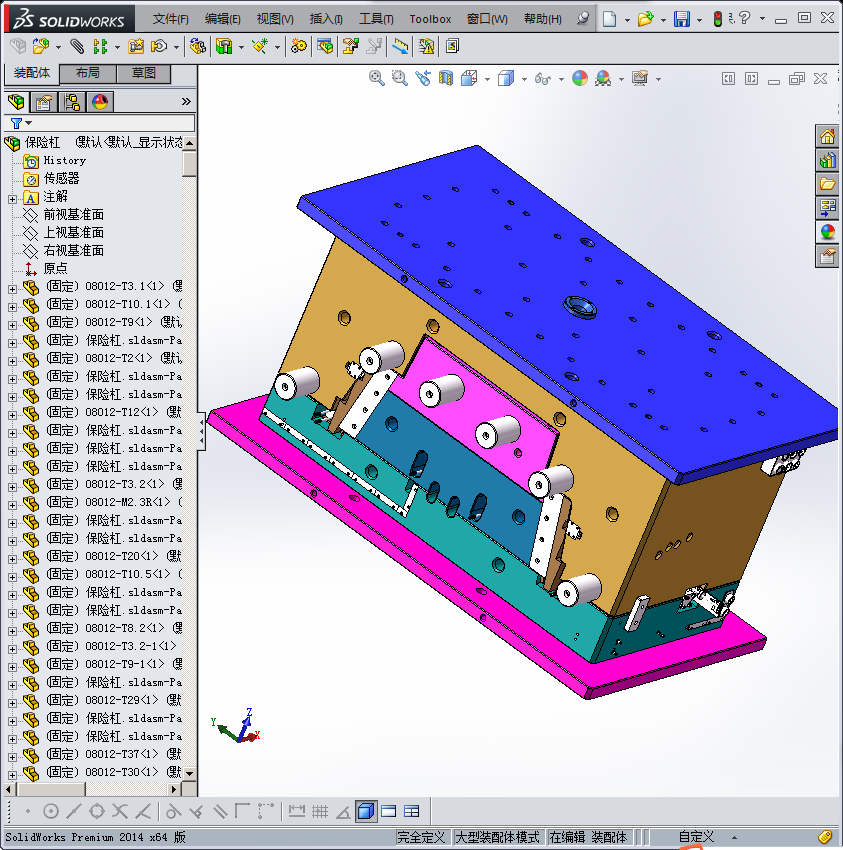Toggle the shaded cube sketch toolbar button

366,811
